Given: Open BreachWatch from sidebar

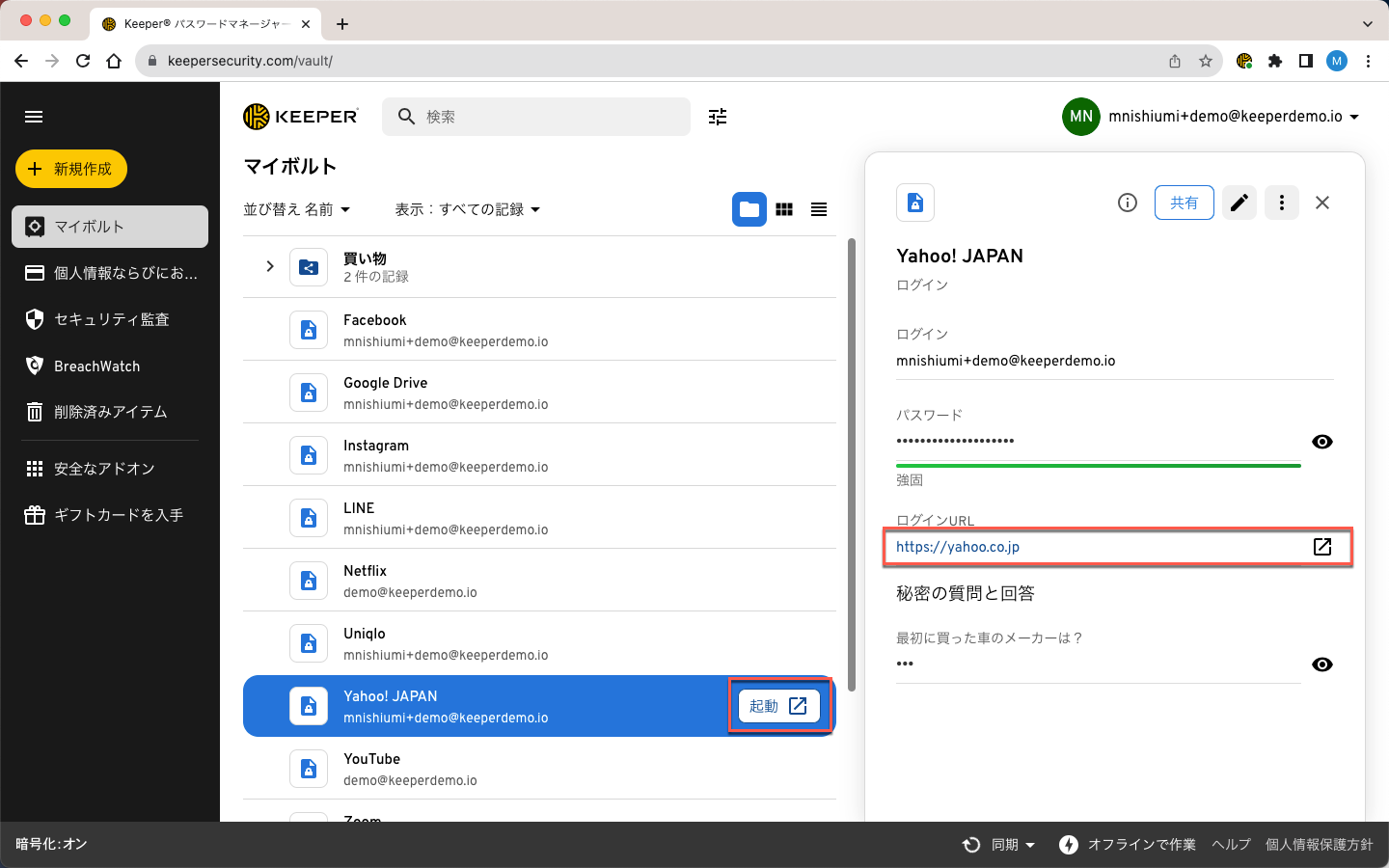Looking at the screenshot, I should (x=96, y=366).
